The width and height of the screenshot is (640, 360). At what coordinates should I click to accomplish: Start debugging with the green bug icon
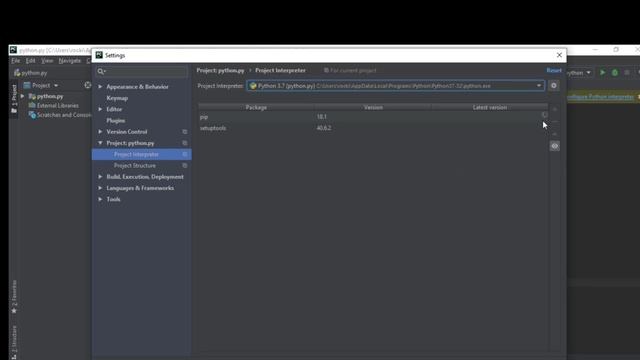pyautogui.click(x=615, y=73)
